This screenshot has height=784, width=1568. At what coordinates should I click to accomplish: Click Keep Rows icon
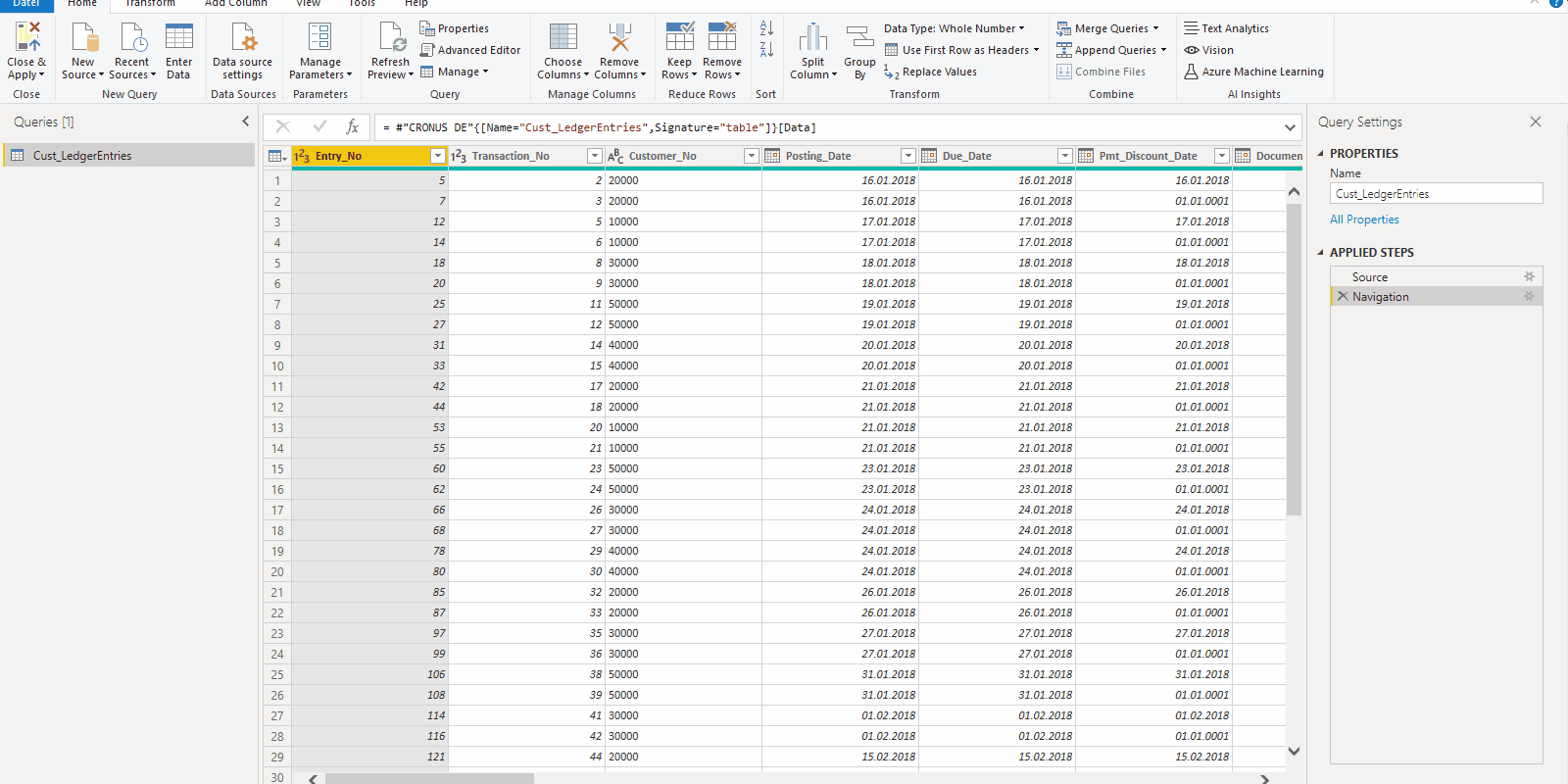coord(679,36)
